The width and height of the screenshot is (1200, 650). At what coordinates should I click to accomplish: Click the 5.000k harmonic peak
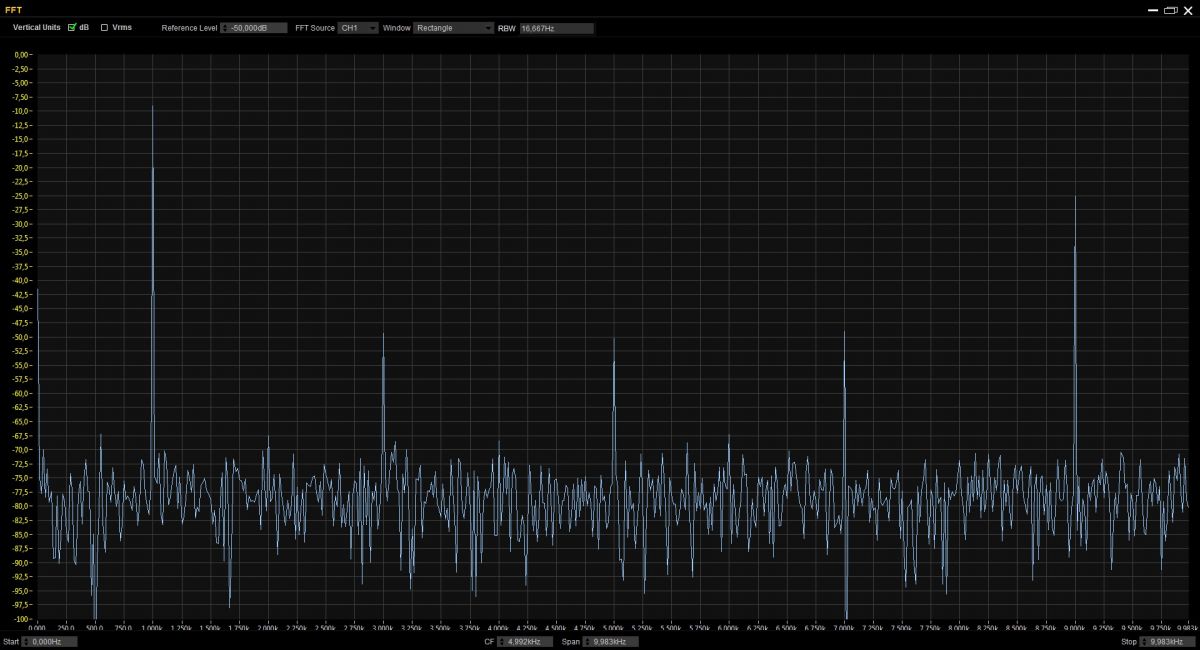614,340
